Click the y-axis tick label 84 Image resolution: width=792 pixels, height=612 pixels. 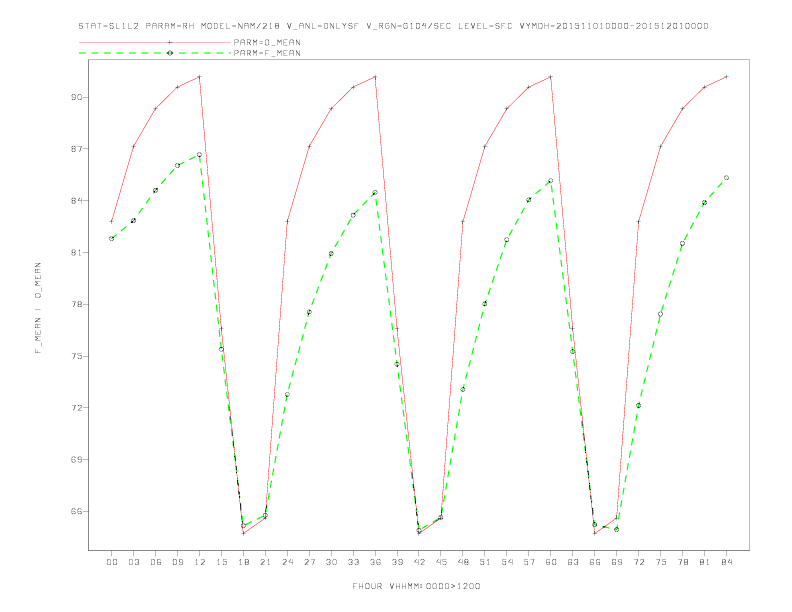click(76, 200)
